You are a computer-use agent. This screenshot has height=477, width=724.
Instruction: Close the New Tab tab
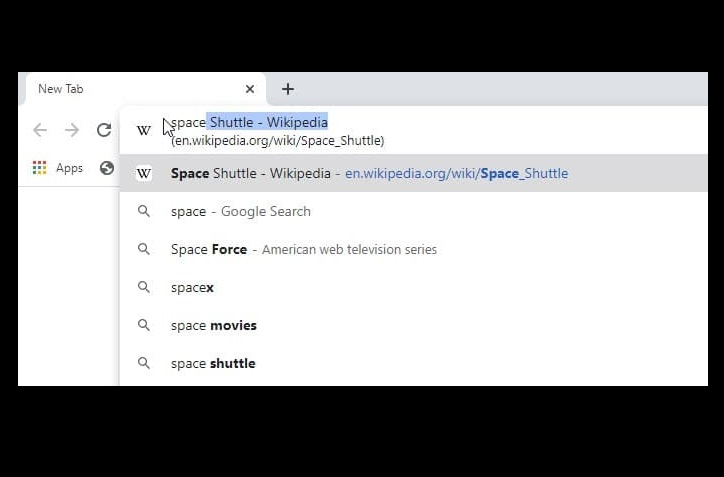pos(250,89)
